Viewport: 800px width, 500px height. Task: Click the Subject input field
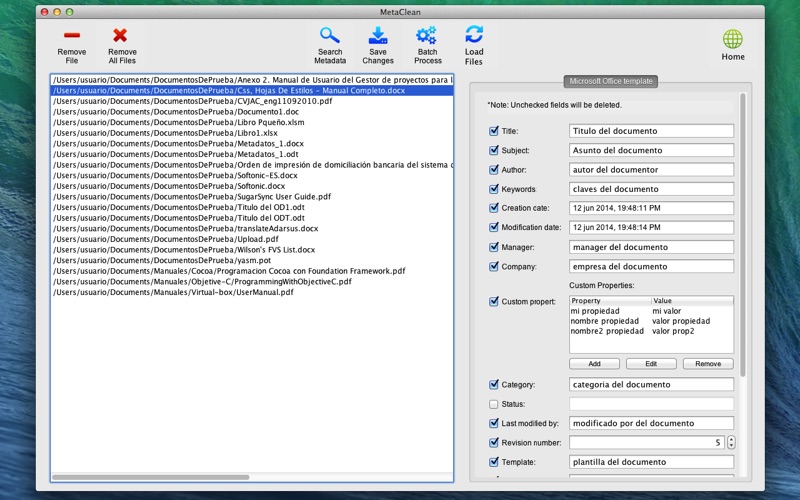pyautogui.click(x=651, y=150)
